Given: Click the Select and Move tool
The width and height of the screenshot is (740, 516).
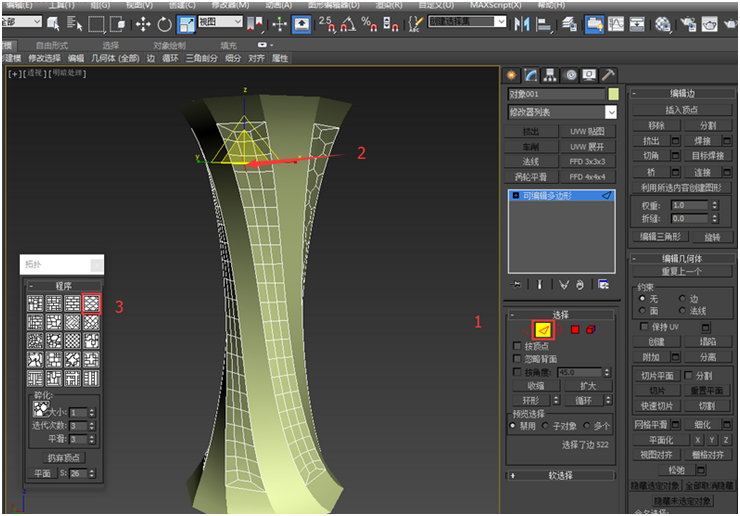Looking at the screenshot, I should (x=142, y=23).
